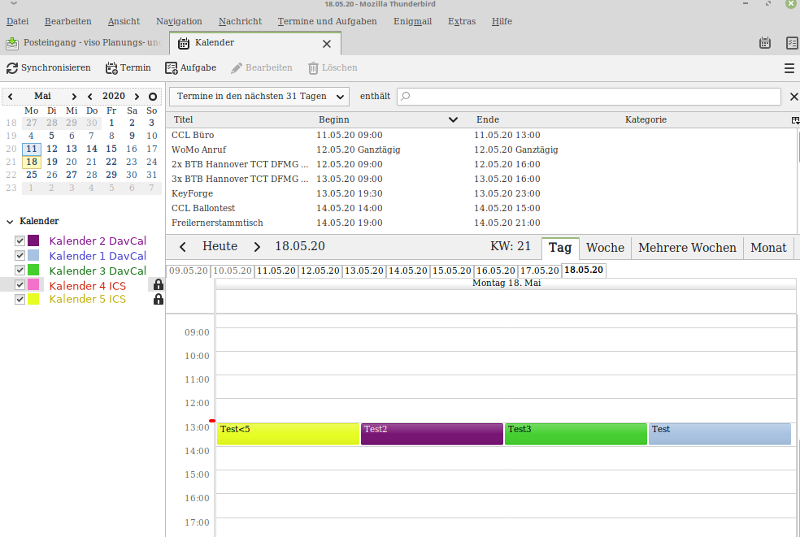Click the Heute button
Viewport: 800px width, 537px height.
tap(220, 247)
